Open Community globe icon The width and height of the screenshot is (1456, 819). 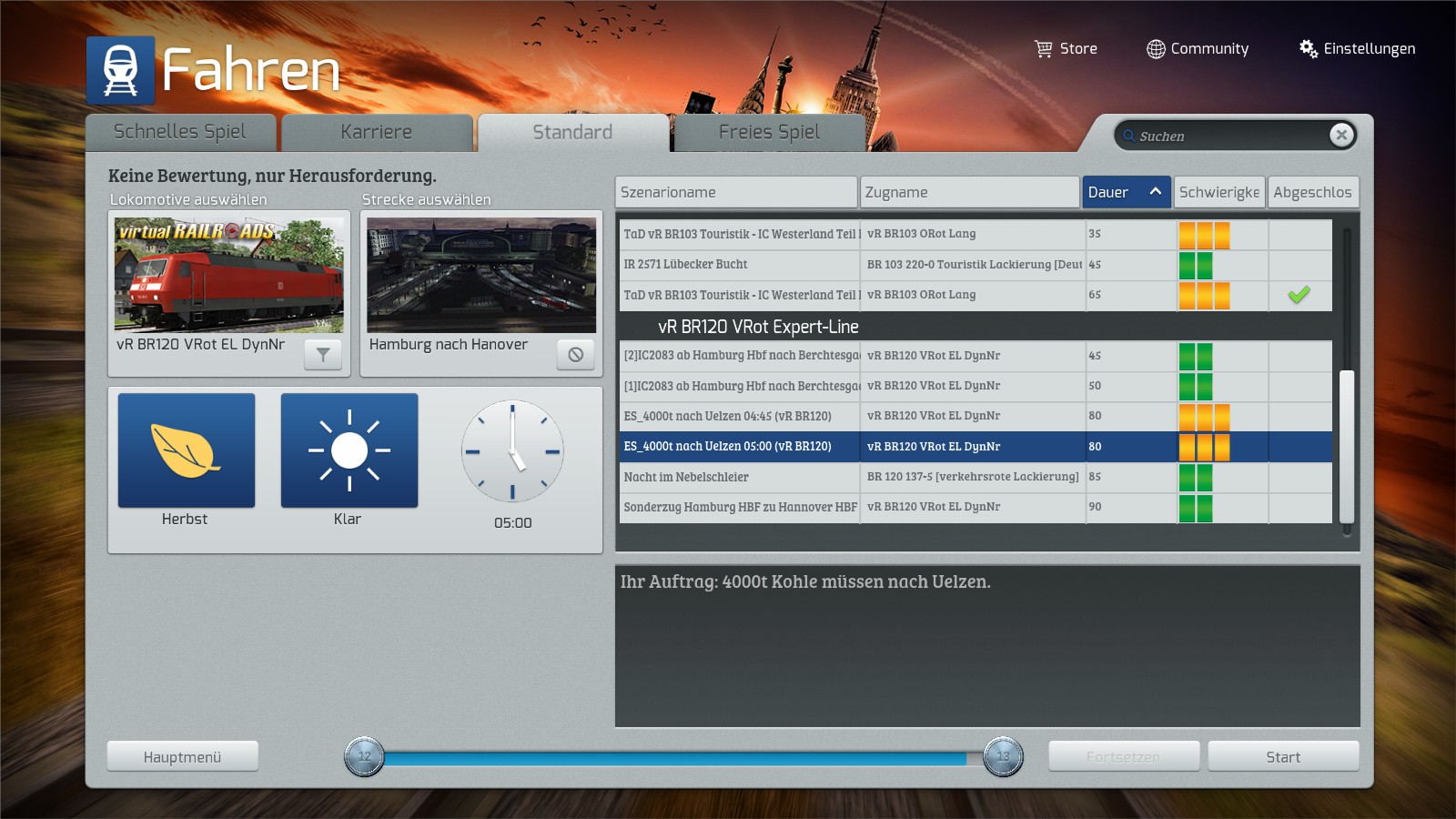(x=1155, y=49)
